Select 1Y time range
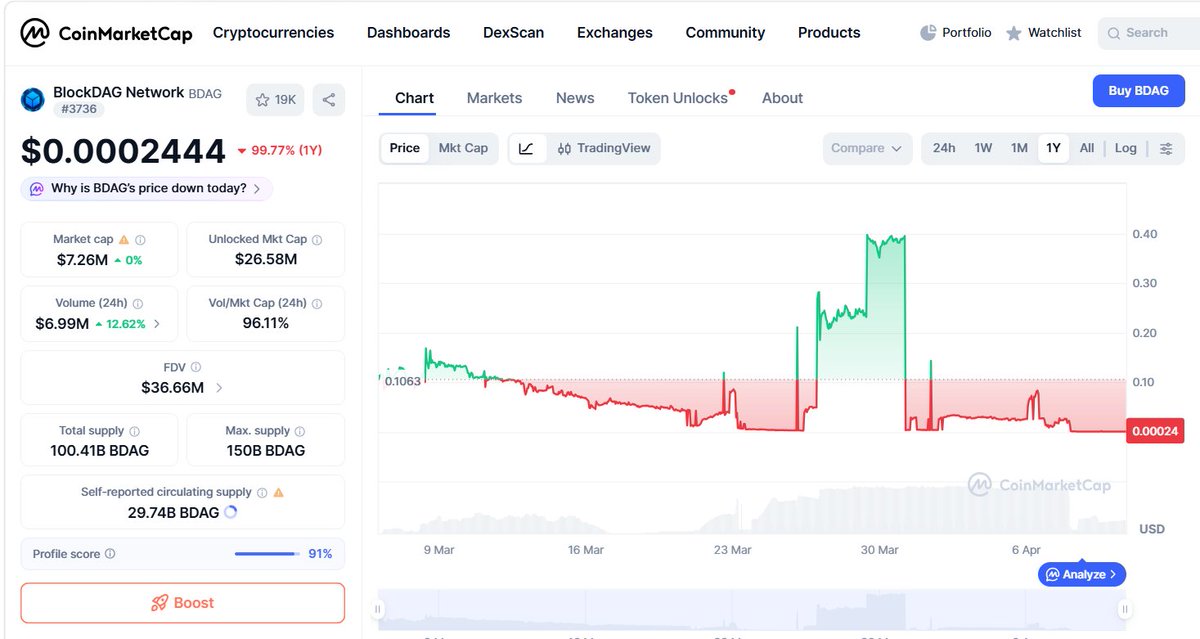This screenshot has width=1200, height=639. coord(1053,148)
